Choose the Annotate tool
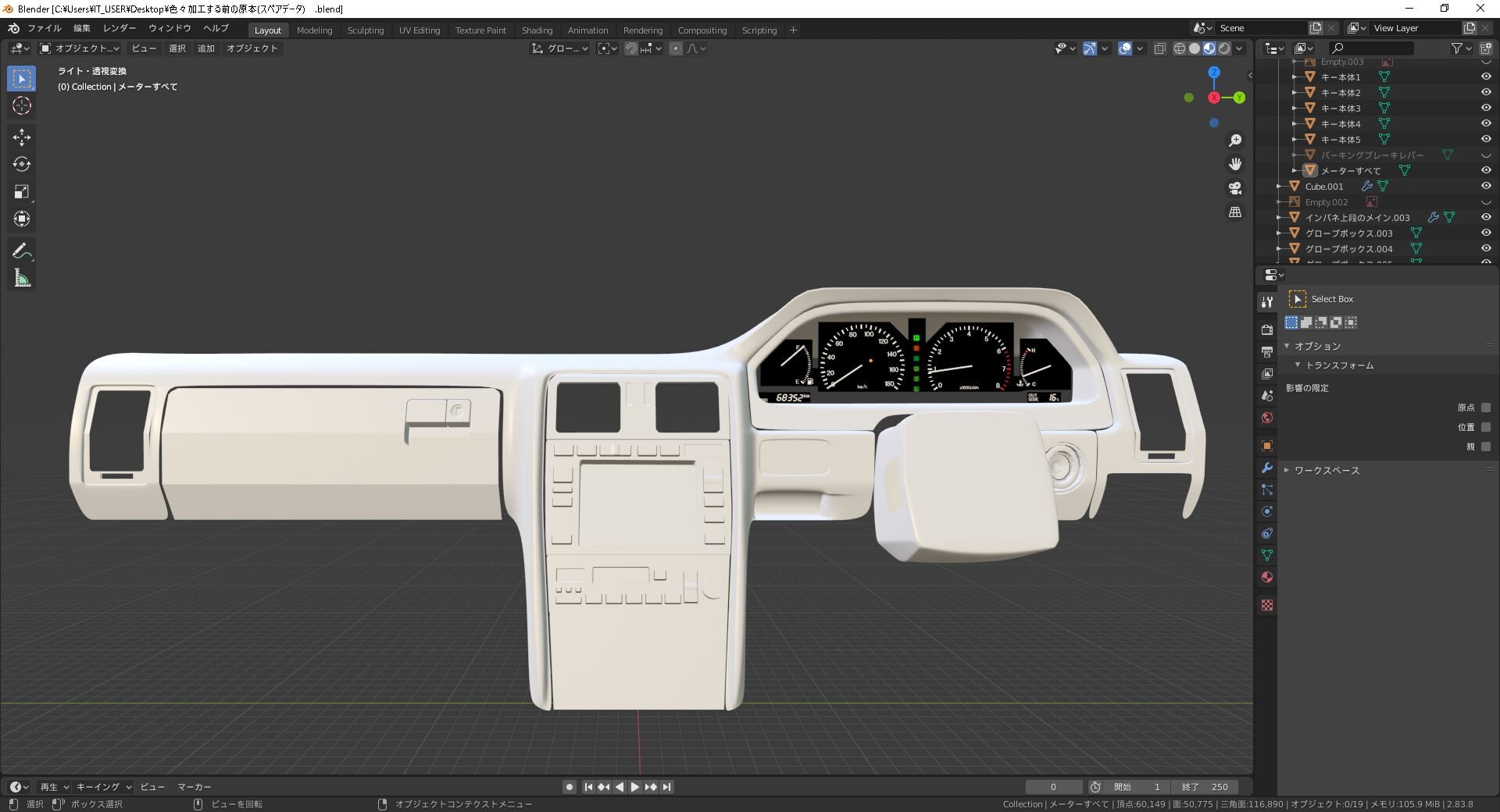The image size is (1500, 812). [21, 251]
